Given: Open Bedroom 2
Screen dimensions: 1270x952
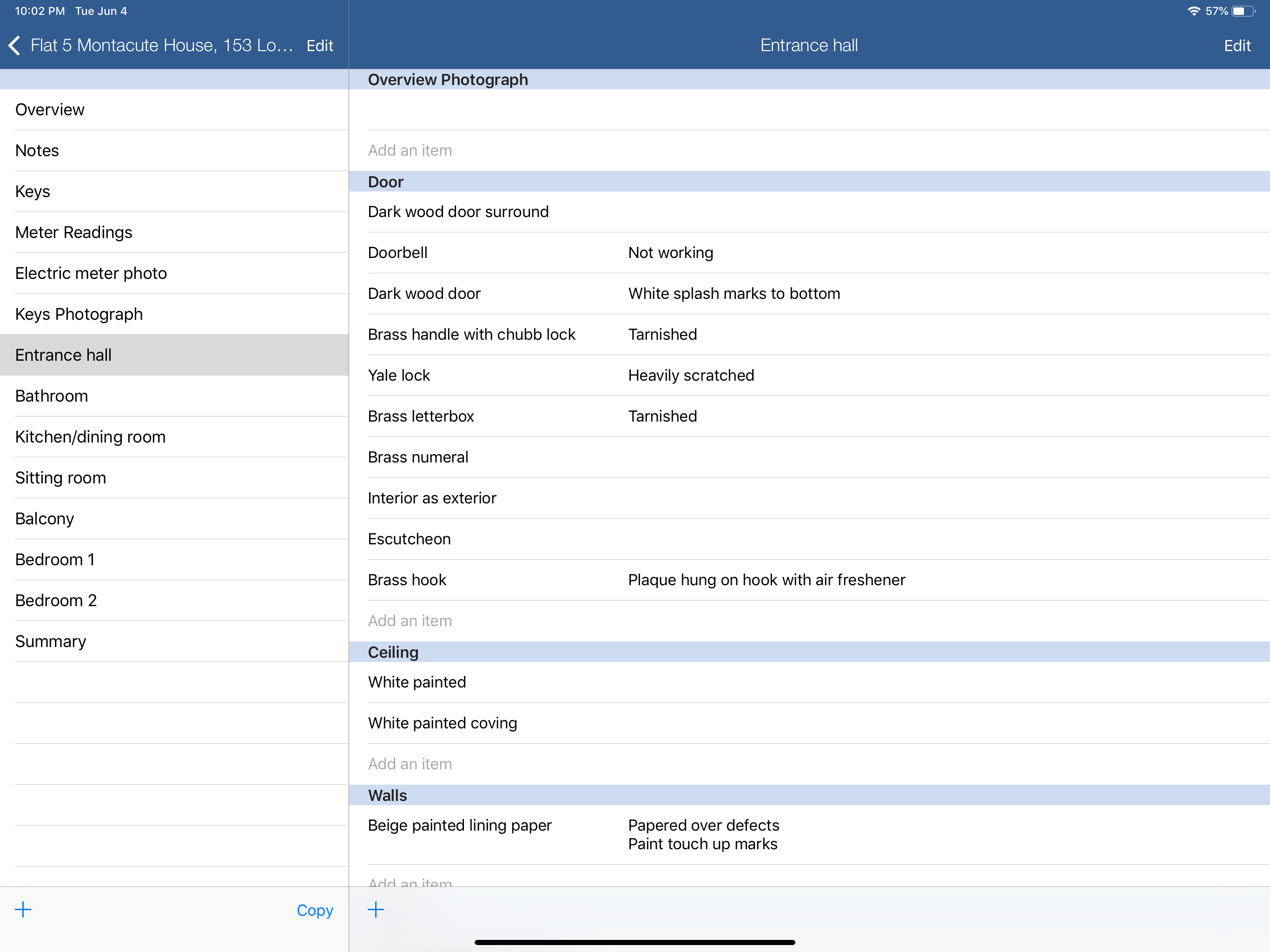Looking at the screenshot, I should pos(174,601).
